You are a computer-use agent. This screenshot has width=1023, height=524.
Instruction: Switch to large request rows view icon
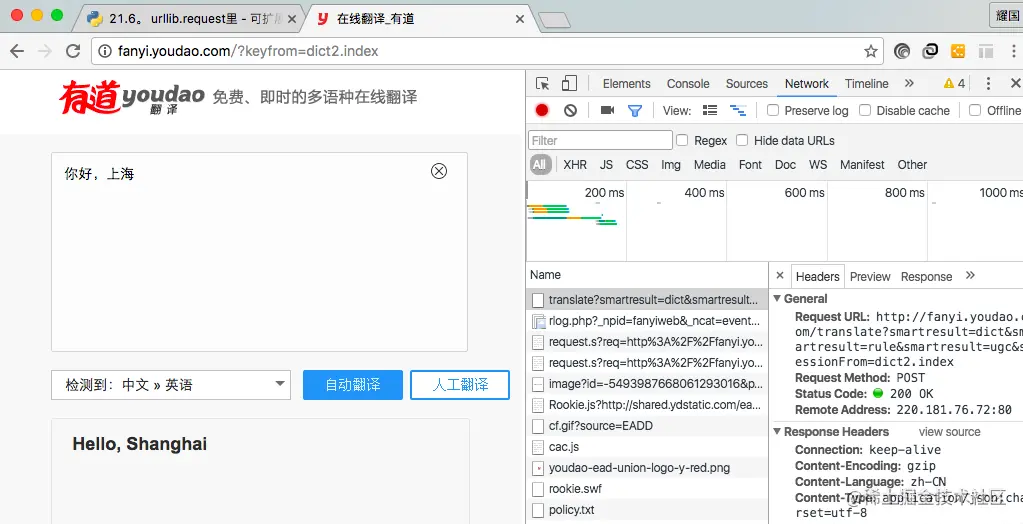coord(710,110)
